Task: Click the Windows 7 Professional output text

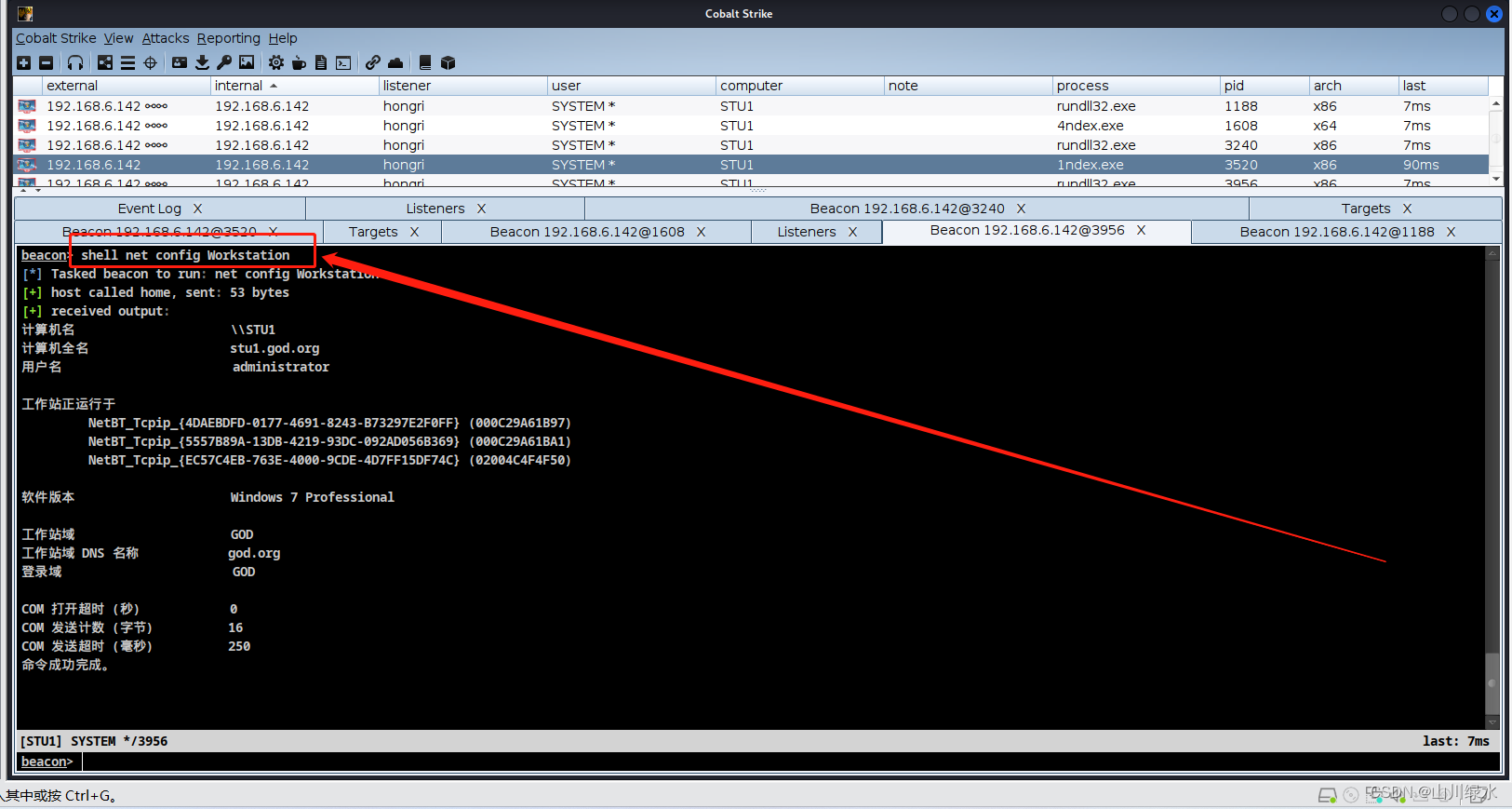Action: [x=313, y=497]
